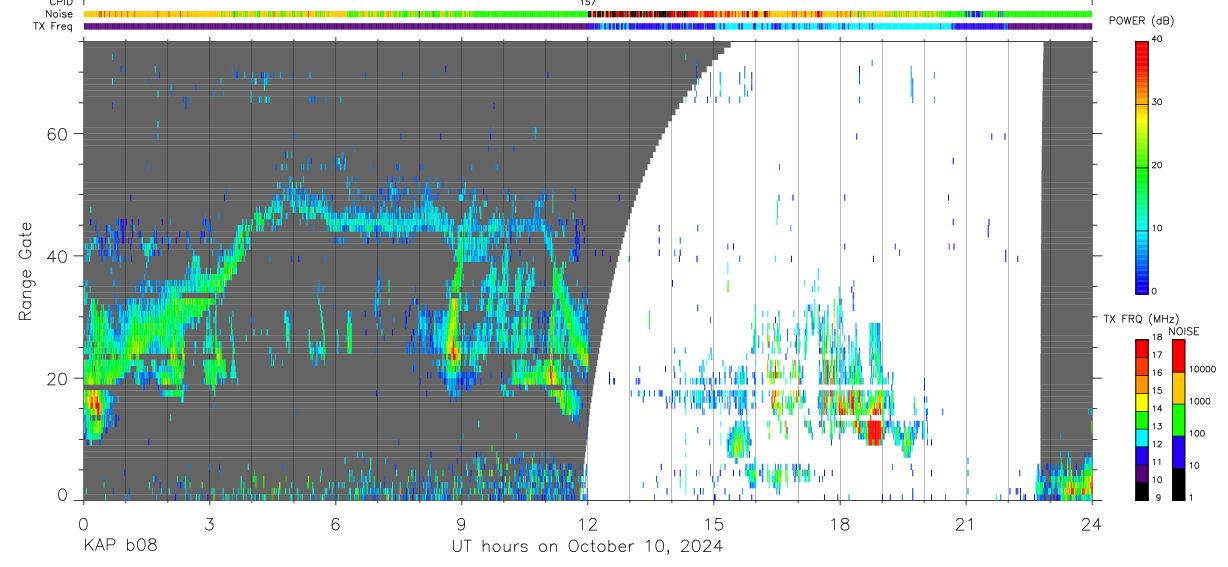The width and height of the screenshot is (1228, 567).
Task: Select the TX FRQ legend color bar
Action: coord(1143,420)
